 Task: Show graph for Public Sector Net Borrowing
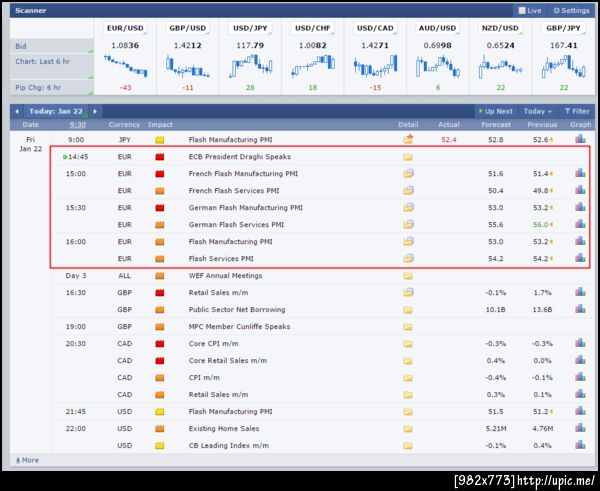(580, 309)
